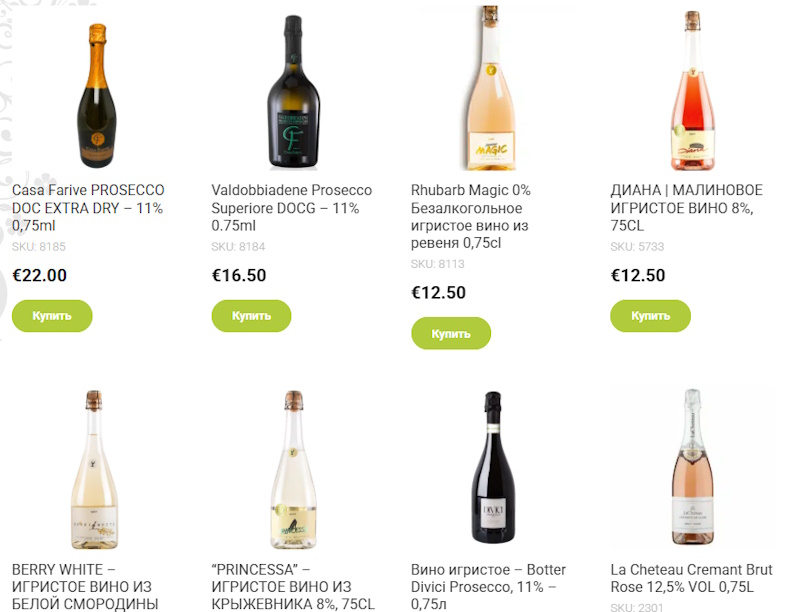Open Valdobbiadene Prosecco Superiore DOCG title link
Screen dimensions: 800x612
tap(292, 208)
